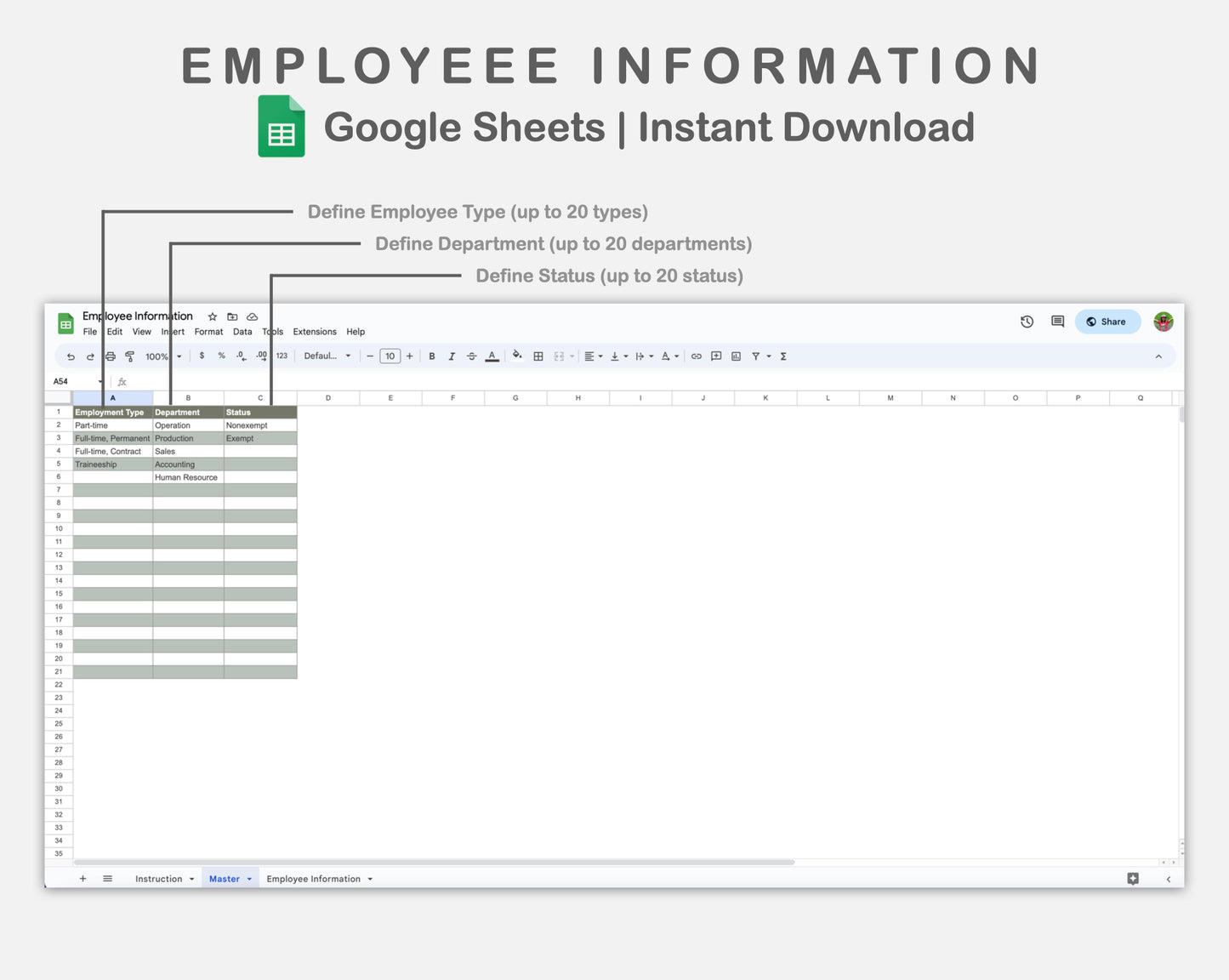Click the Borders icon
The width and height of the screenshot is (1229, 980).
point(538,356)
